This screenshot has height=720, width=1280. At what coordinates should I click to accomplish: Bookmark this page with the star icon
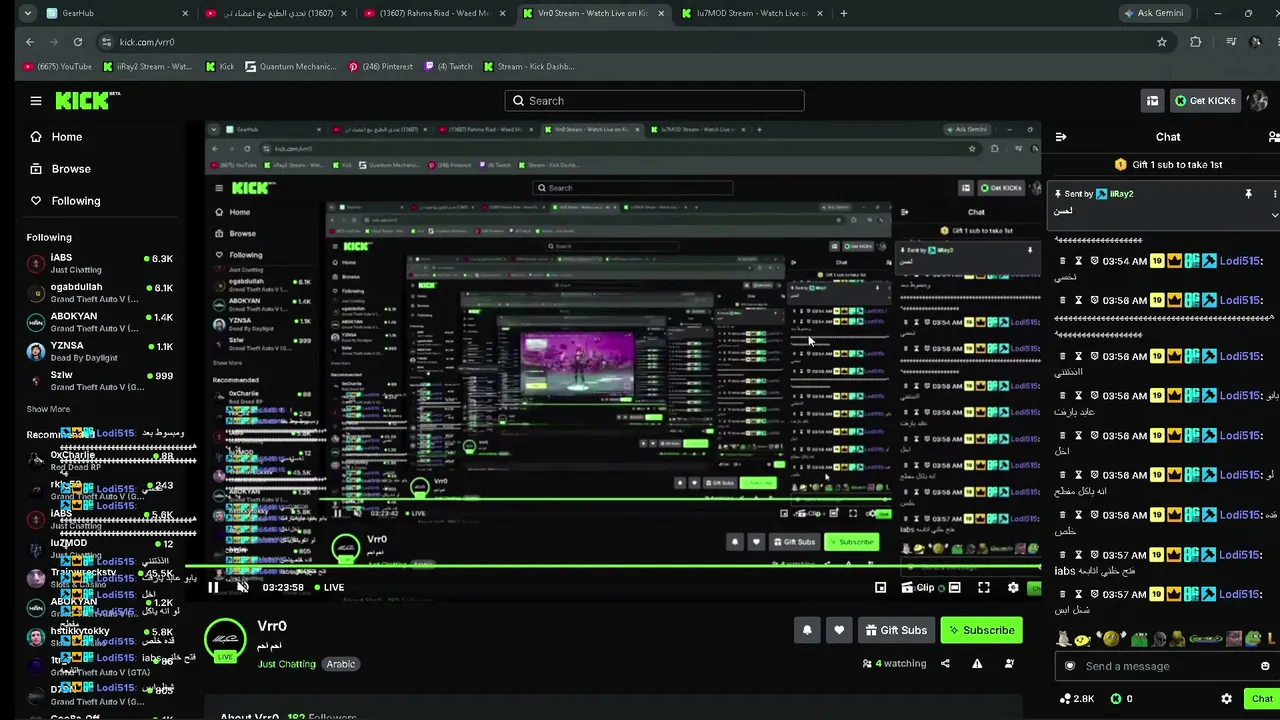[1162, 42]
